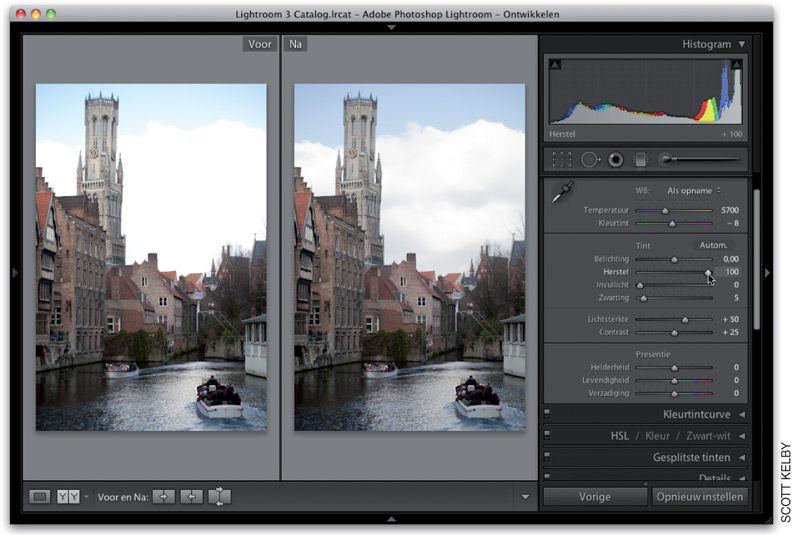Adjust the Contrast slider

pos(673,333)
